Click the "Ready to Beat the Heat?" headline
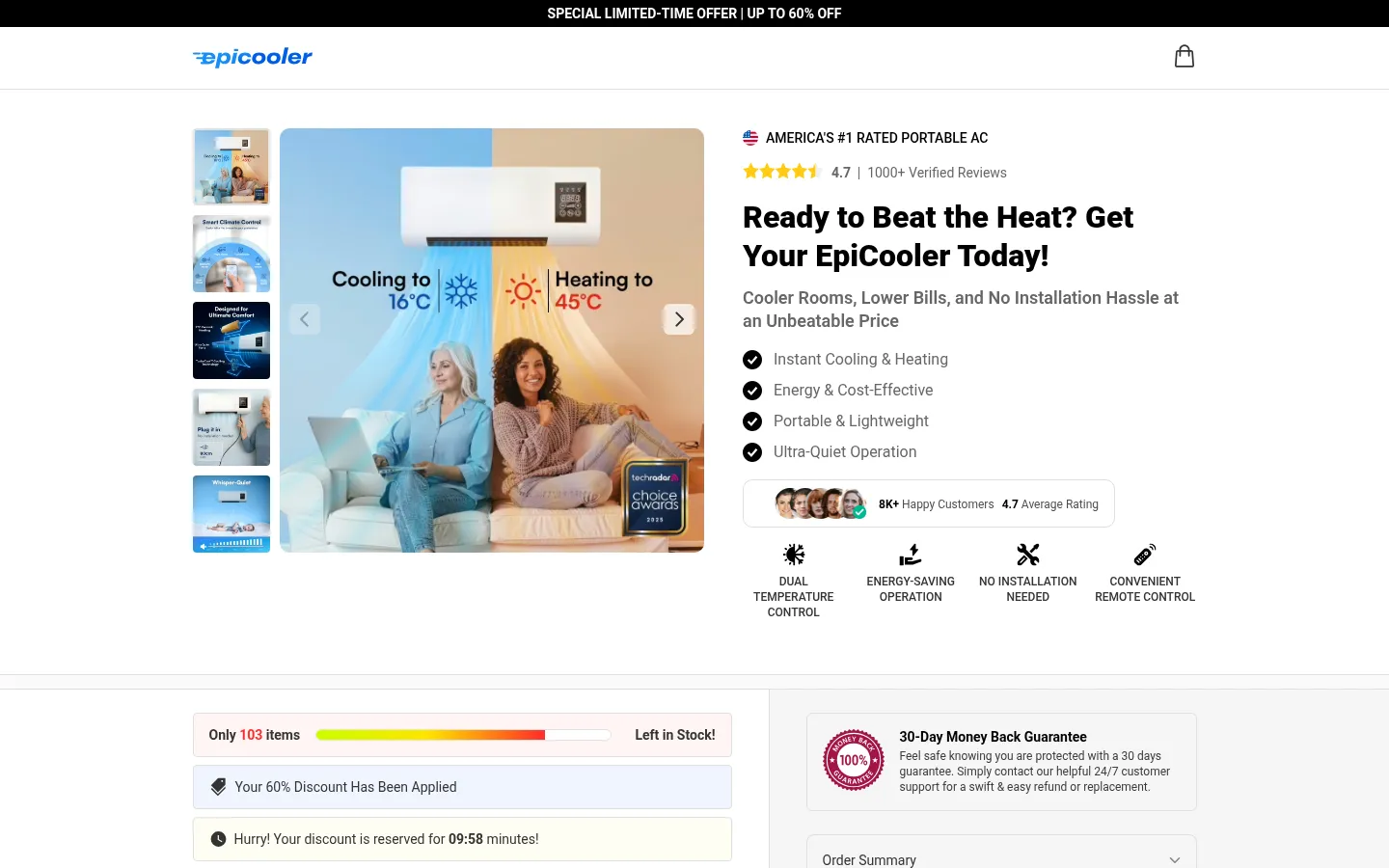The width and height of the screenshot is (1389, 868). pos(938,236)
